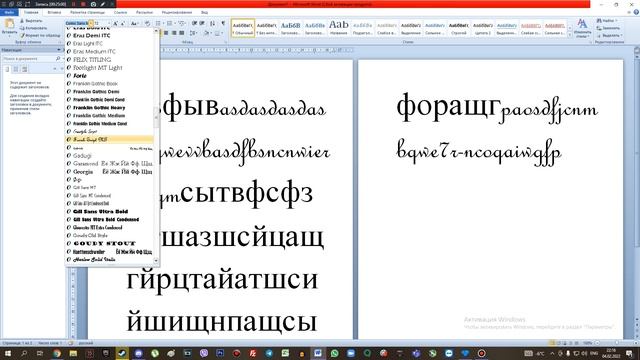
Task: Click the navigation pane search field
Action: click(x=29, y=59)
